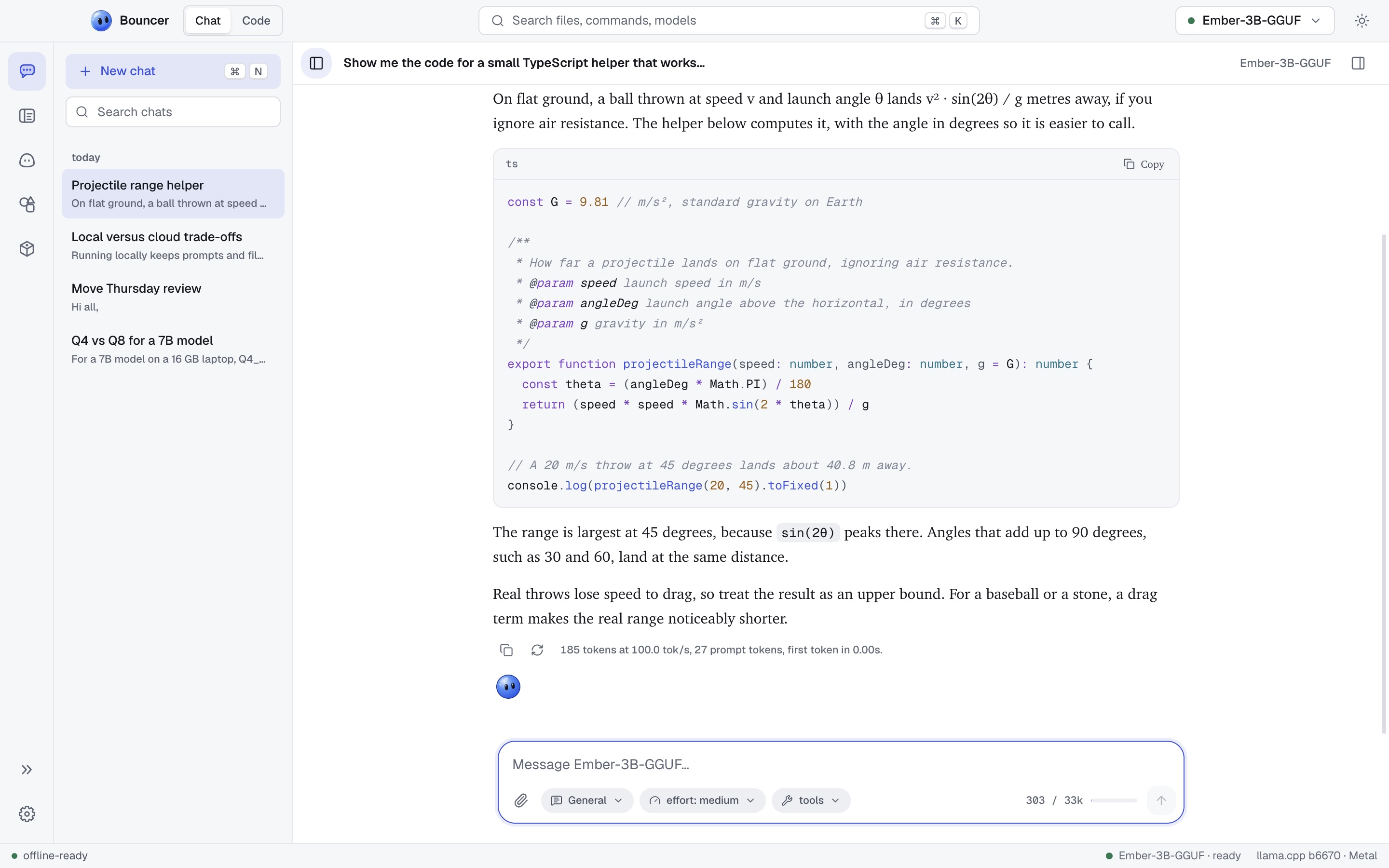The image size is (1389, 868).
Task: Send the message with arrow button
Action: click(x=1161, y=800)
